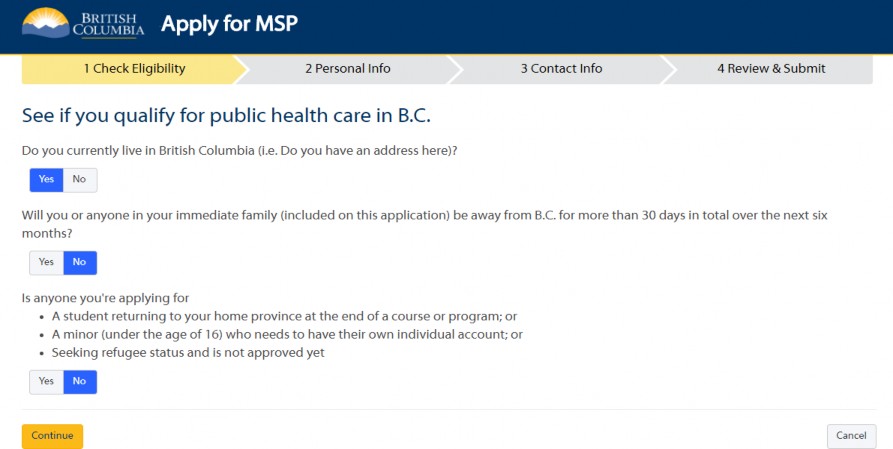Jump to the Review & Submit step

click(771, 69)
